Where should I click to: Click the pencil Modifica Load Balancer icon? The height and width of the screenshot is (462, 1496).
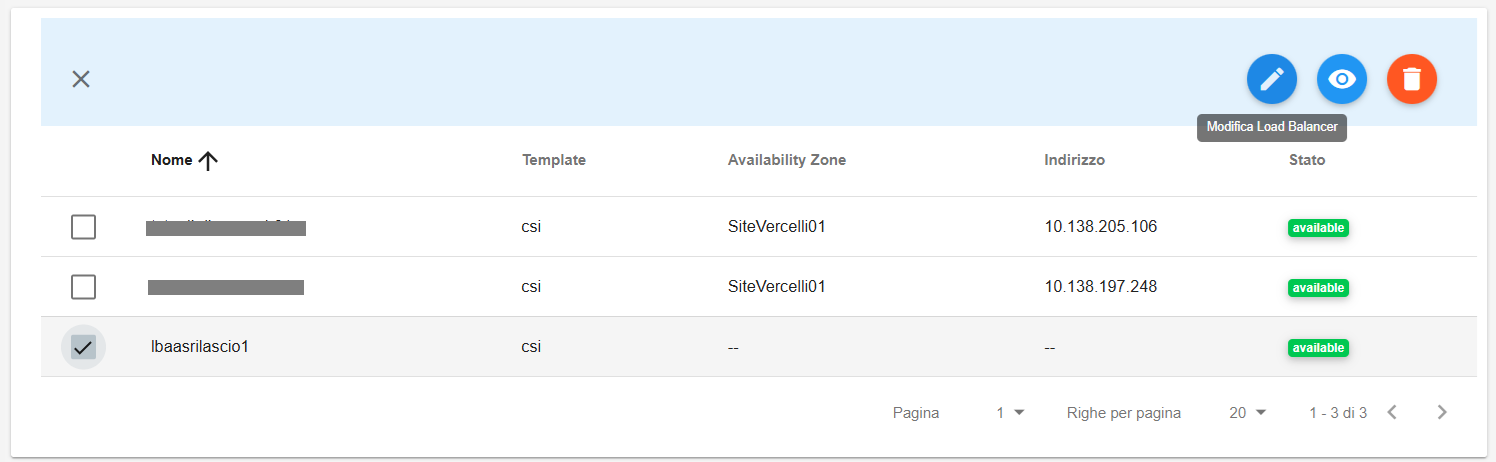pos(1271,79)
